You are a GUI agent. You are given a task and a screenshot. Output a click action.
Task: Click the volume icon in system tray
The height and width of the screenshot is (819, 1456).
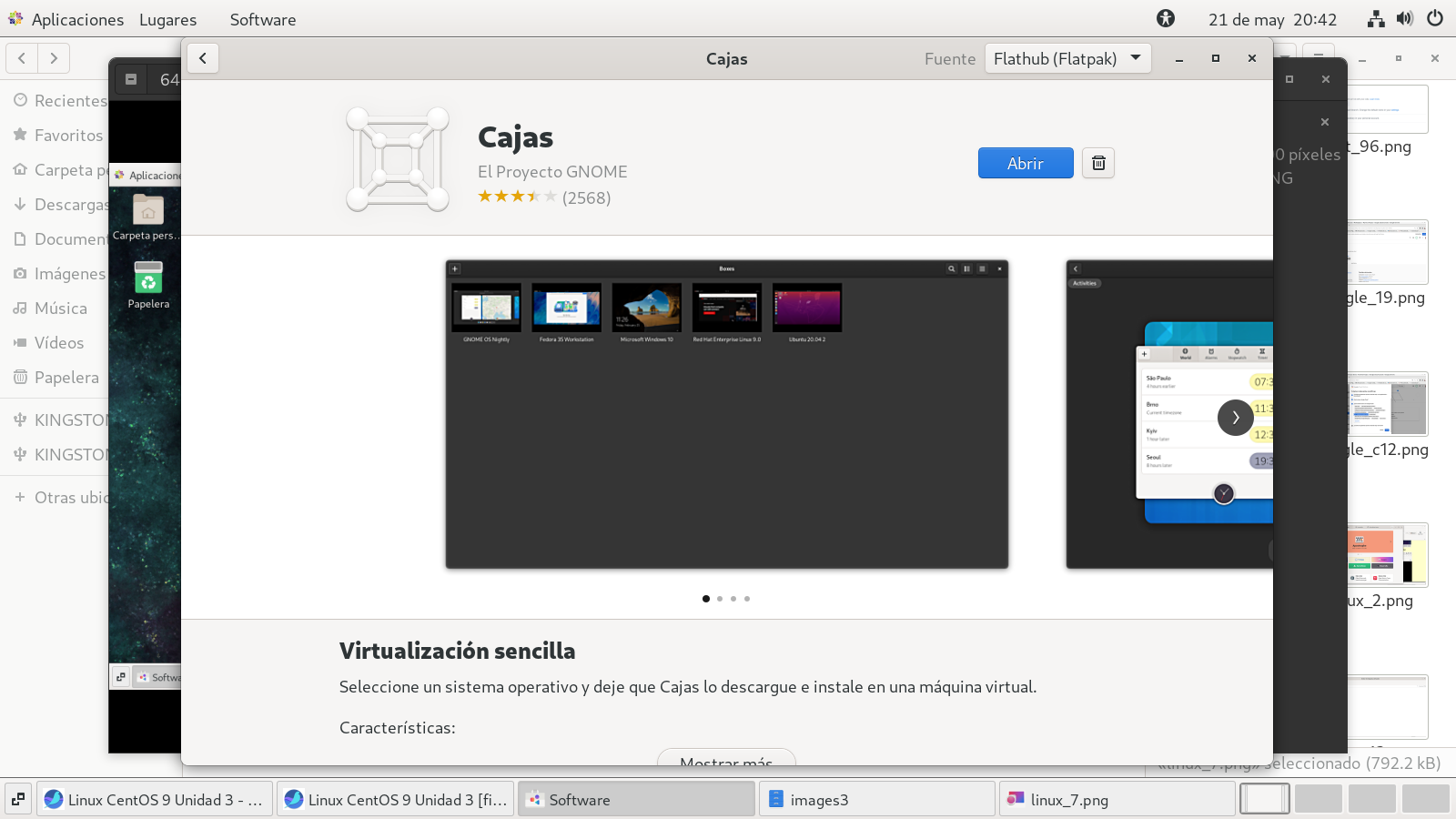(x=1405, y=19)
